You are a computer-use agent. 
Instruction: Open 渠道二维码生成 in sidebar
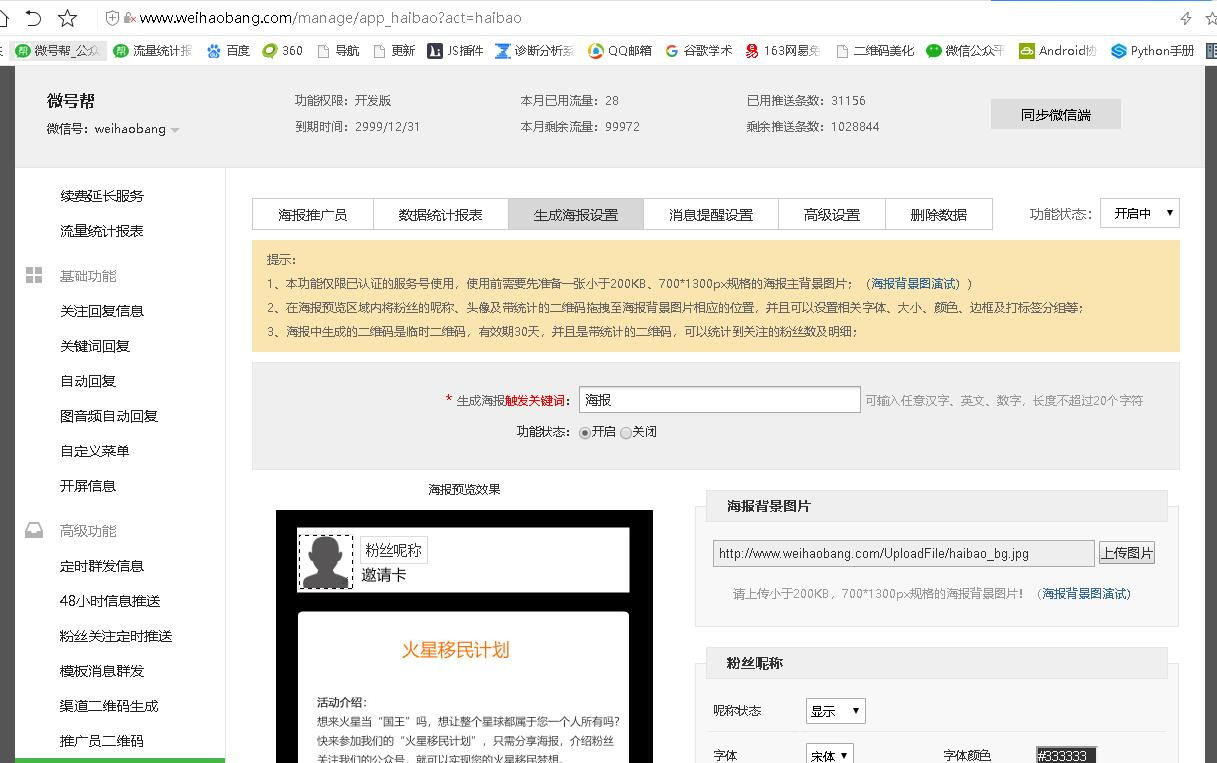click(108, 706)
